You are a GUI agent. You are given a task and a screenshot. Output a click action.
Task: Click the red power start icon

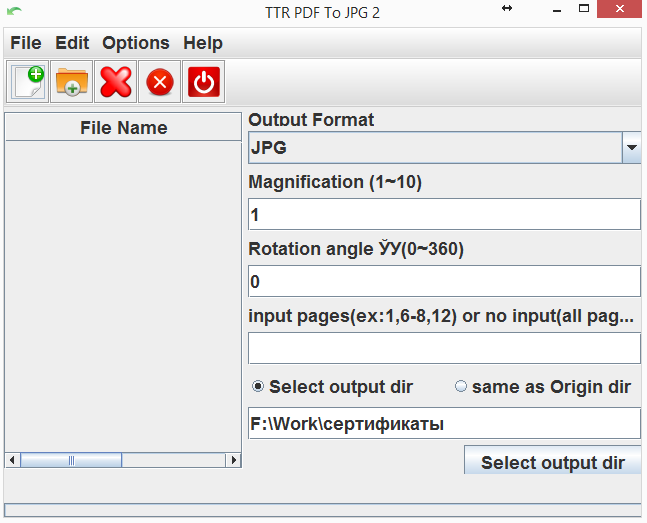pos(203,82)
